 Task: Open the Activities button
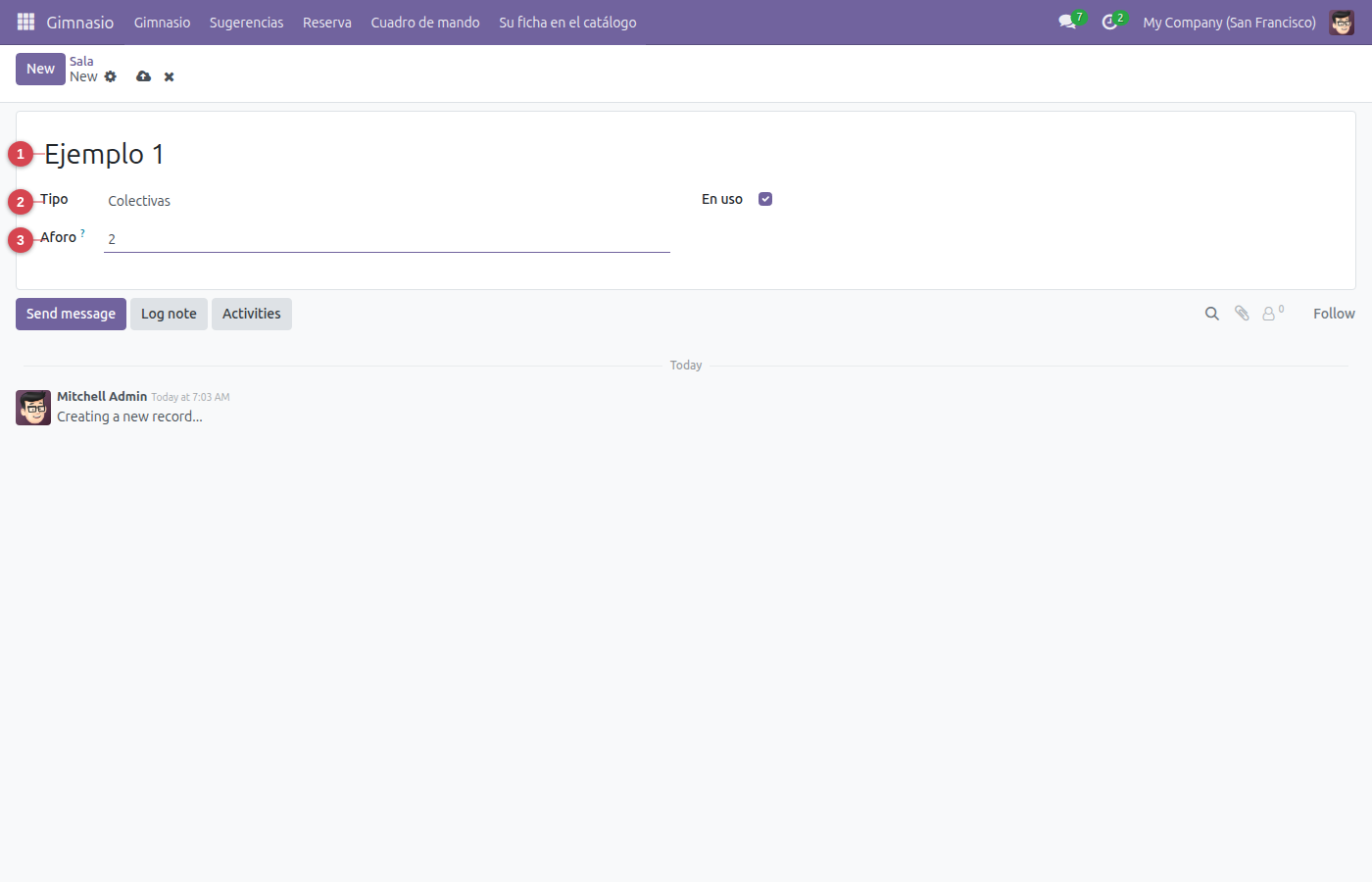[x=252, y=314]
